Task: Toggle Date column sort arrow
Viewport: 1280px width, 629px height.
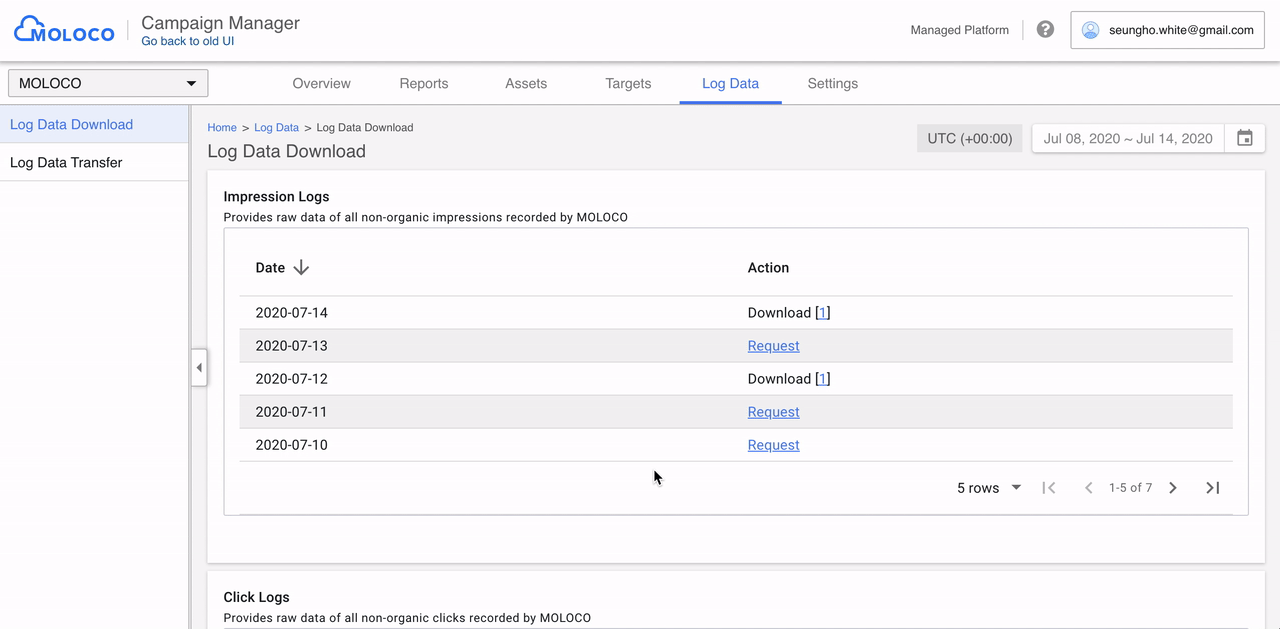Action: pyautogui.click(x=301, y=268)
